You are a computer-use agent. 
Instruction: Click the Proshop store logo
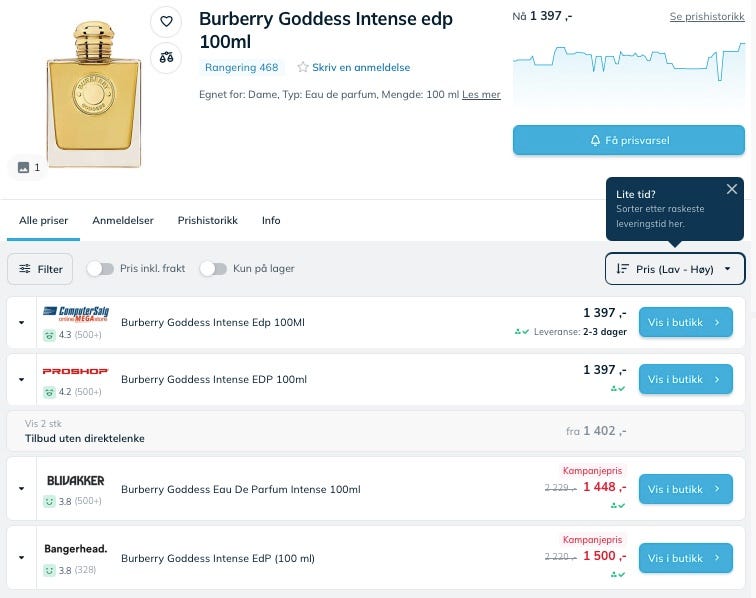click(75, 371)
